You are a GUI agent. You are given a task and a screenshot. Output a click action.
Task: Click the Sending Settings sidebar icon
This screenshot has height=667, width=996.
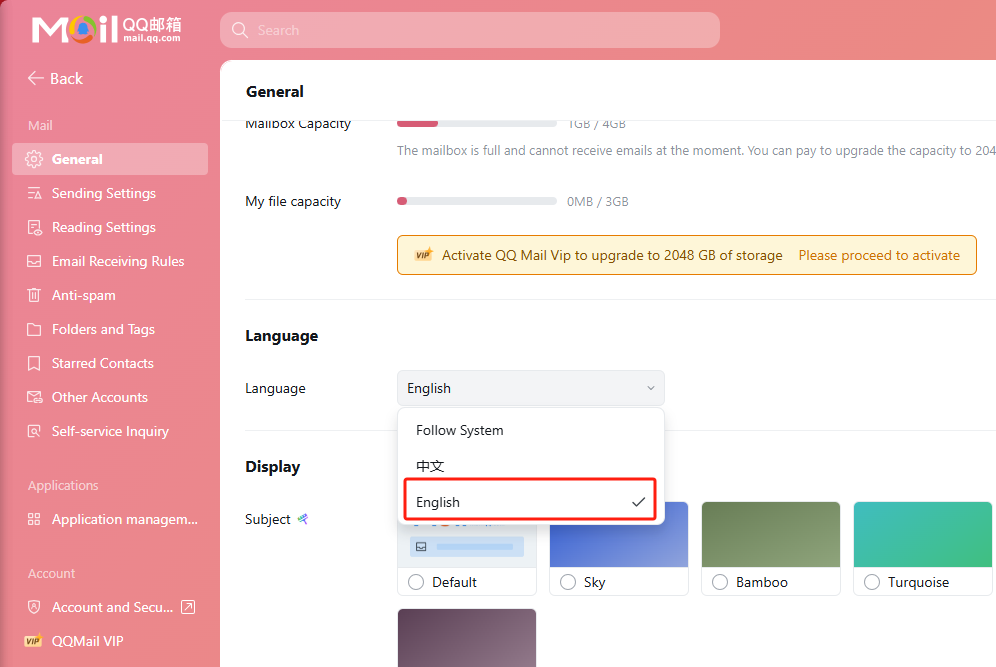tap(34, 193)
